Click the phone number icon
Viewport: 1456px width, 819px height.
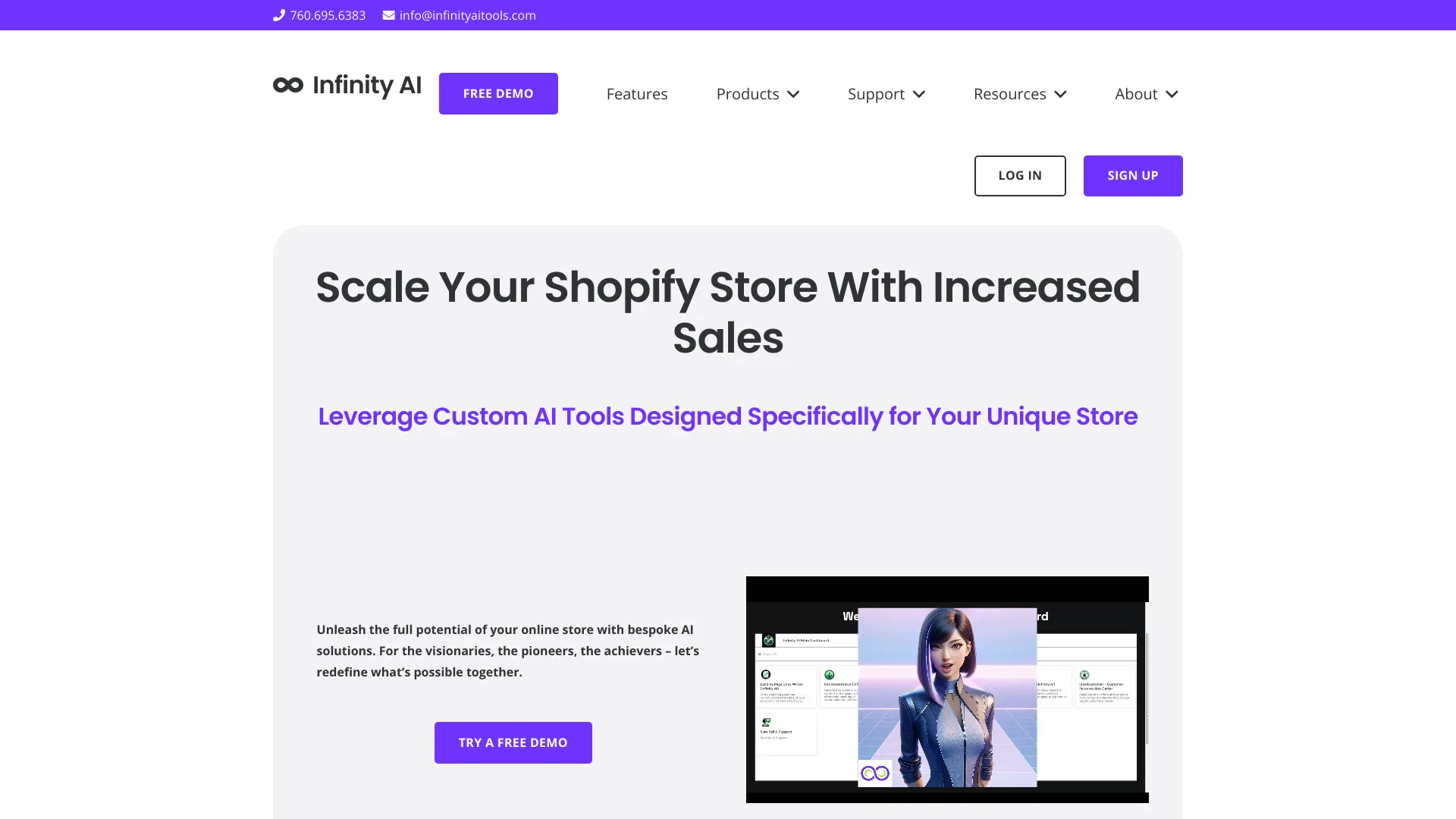click(278, 15)
